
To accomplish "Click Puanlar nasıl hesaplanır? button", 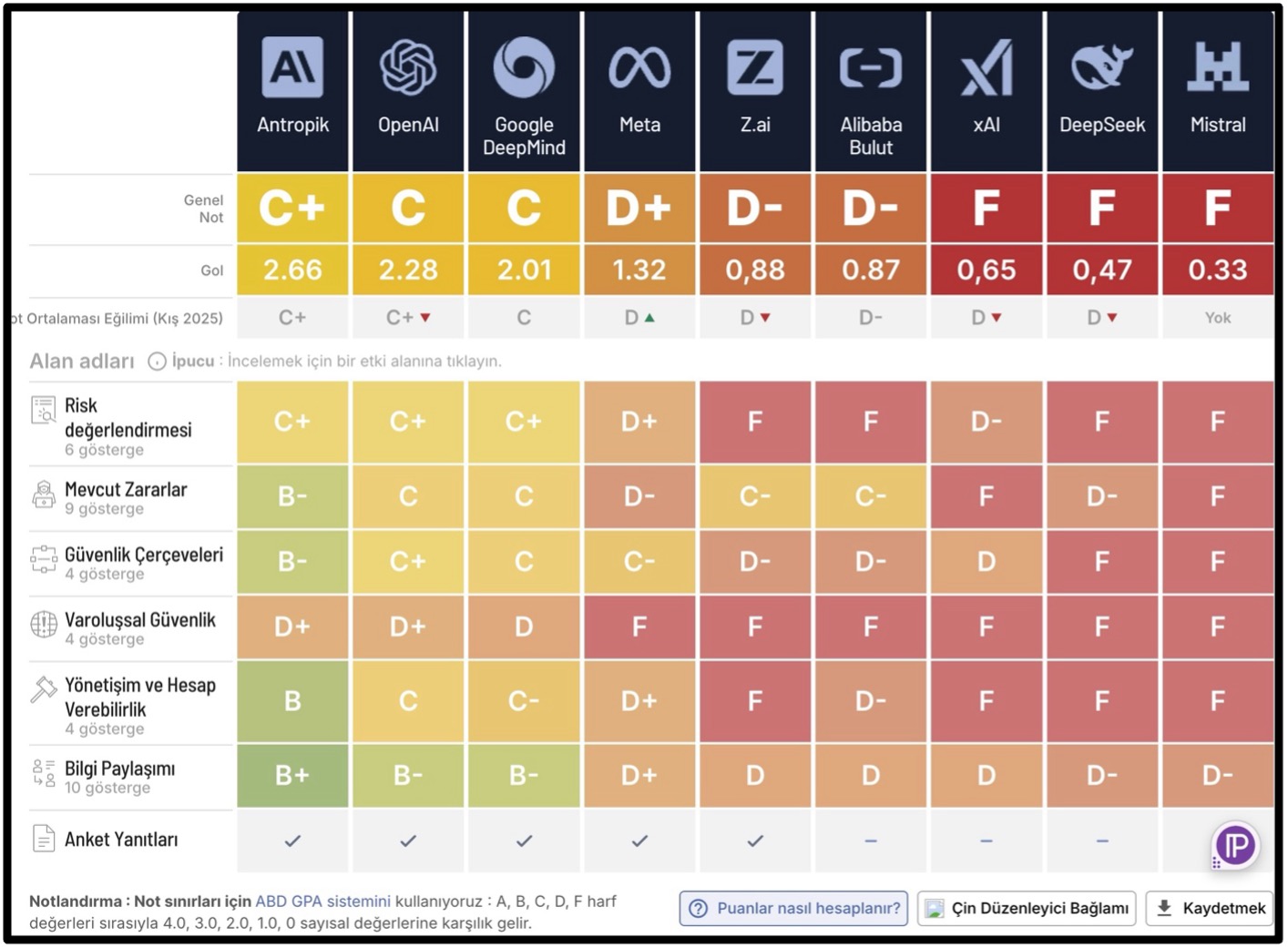I will [793, 909].
